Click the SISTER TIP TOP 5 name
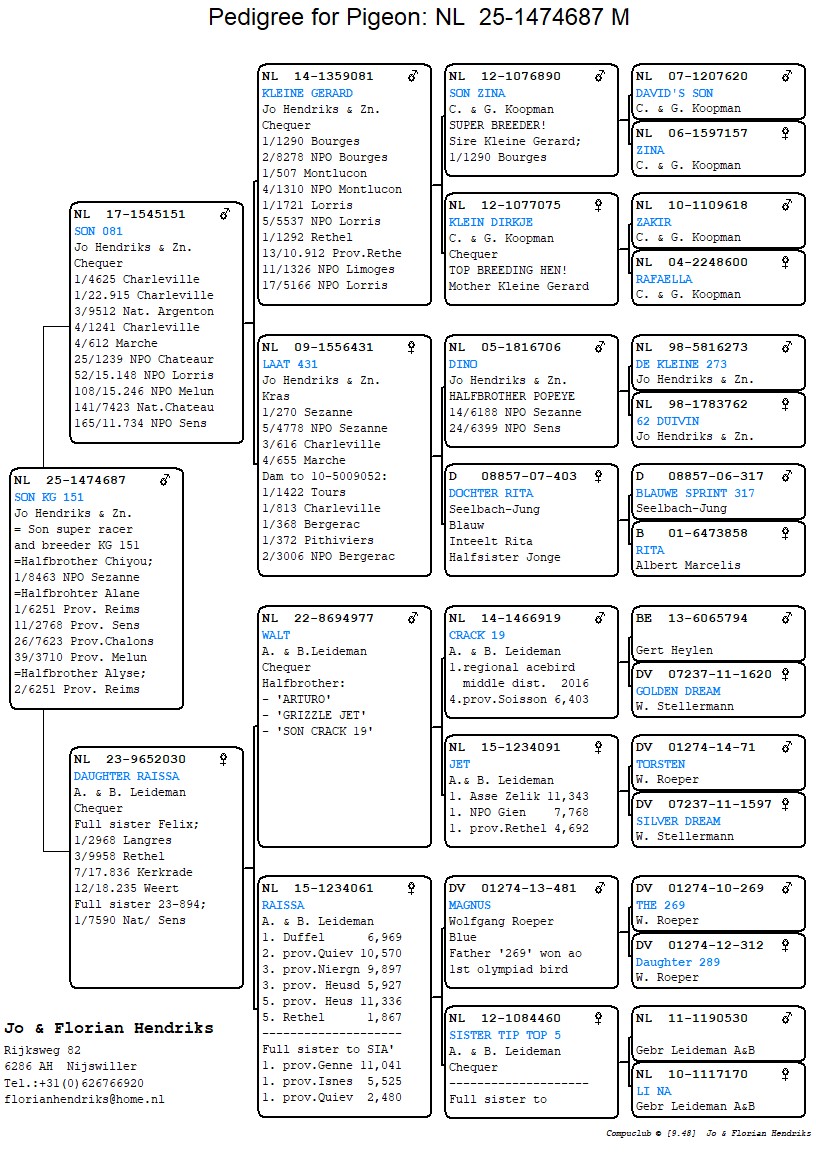 click(x=505, y=1035)
